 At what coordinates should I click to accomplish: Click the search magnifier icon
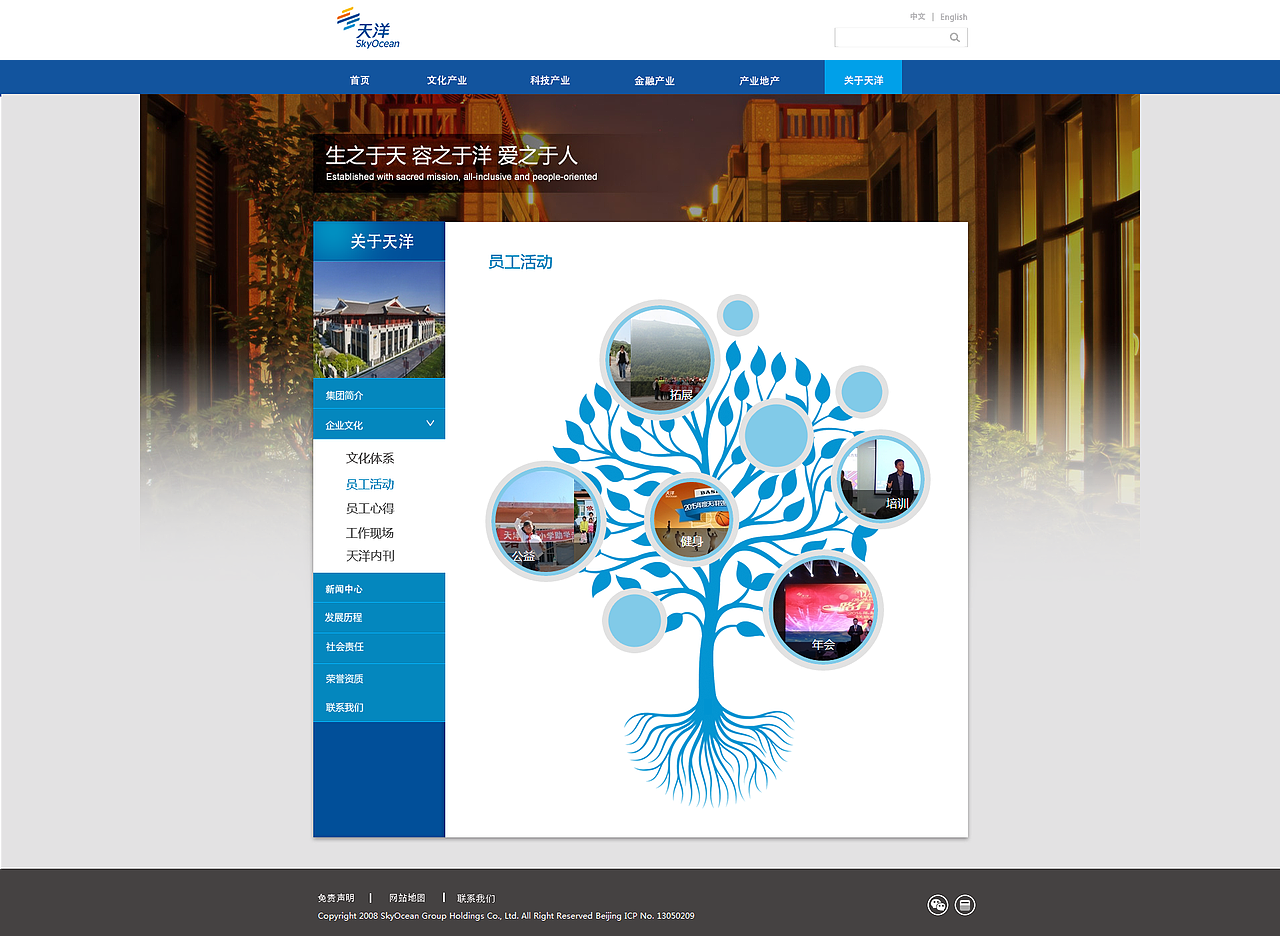(955, 37)
